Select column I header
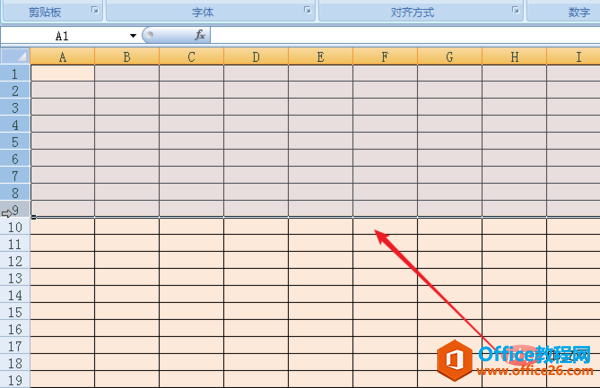 click(573, 57)
